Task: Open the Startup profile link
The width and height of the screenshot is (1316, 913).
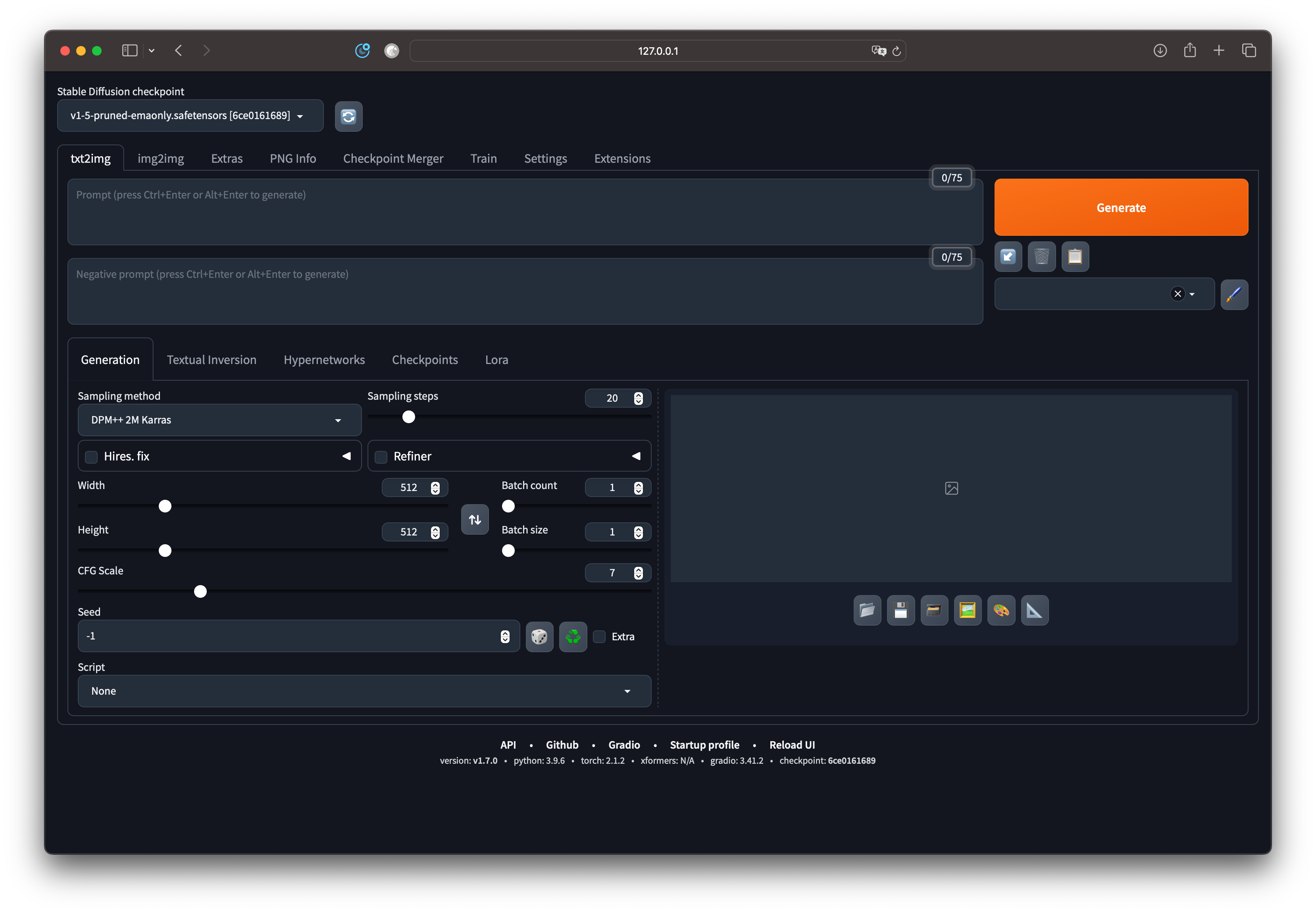Action: click(704, 744)
